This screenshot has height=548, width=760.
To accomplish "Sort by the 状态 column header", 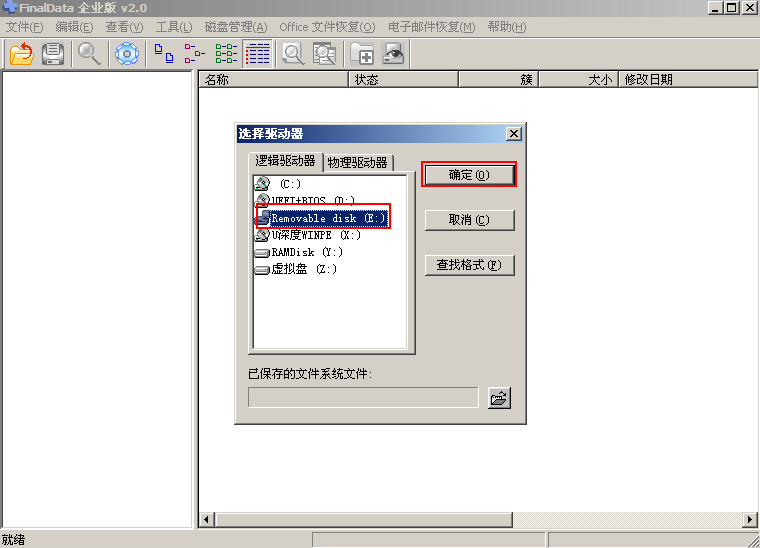I will click(x=403, y=79).
